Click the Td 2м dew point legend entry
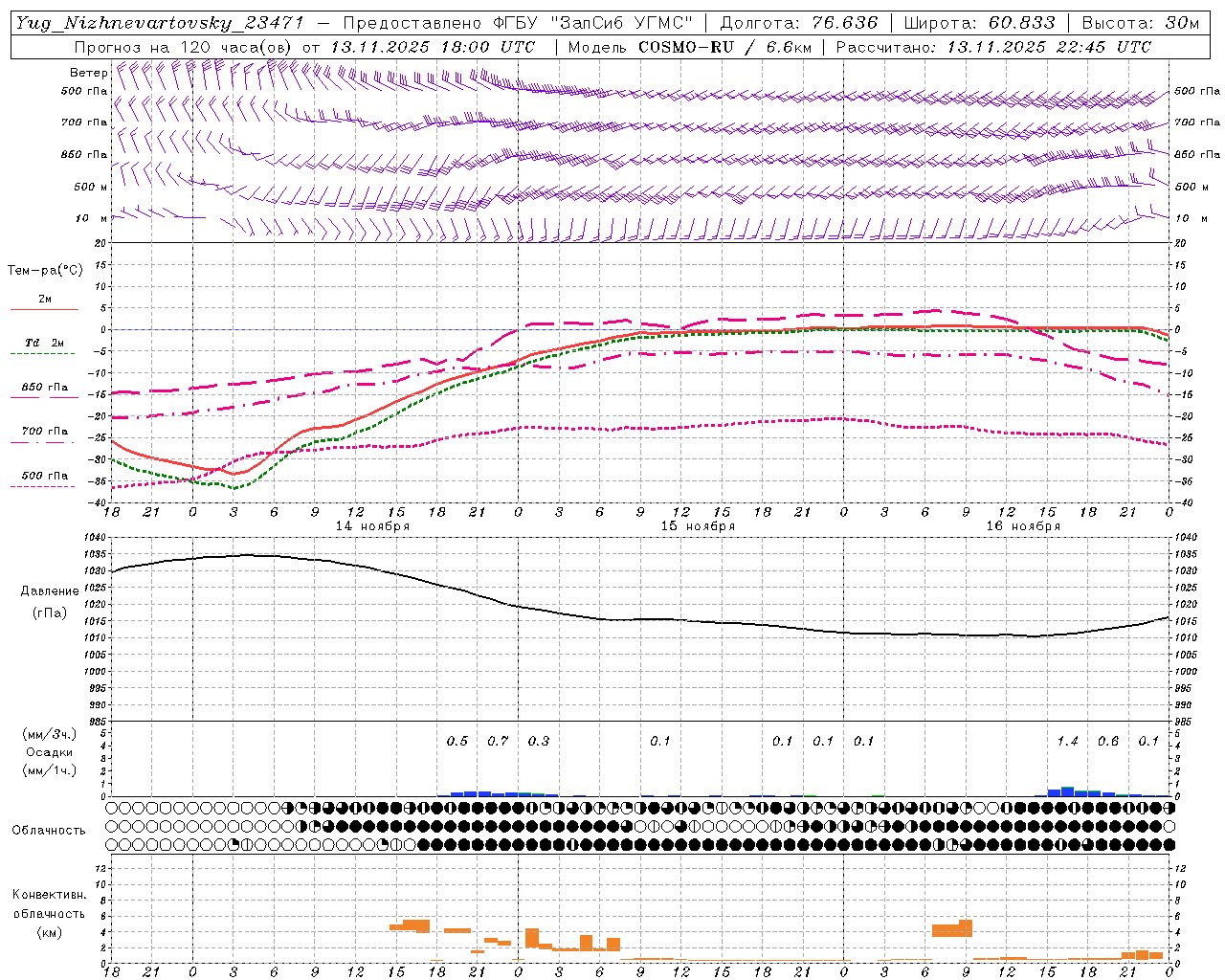Screen dimensions: 1225x980 (44, 343)
